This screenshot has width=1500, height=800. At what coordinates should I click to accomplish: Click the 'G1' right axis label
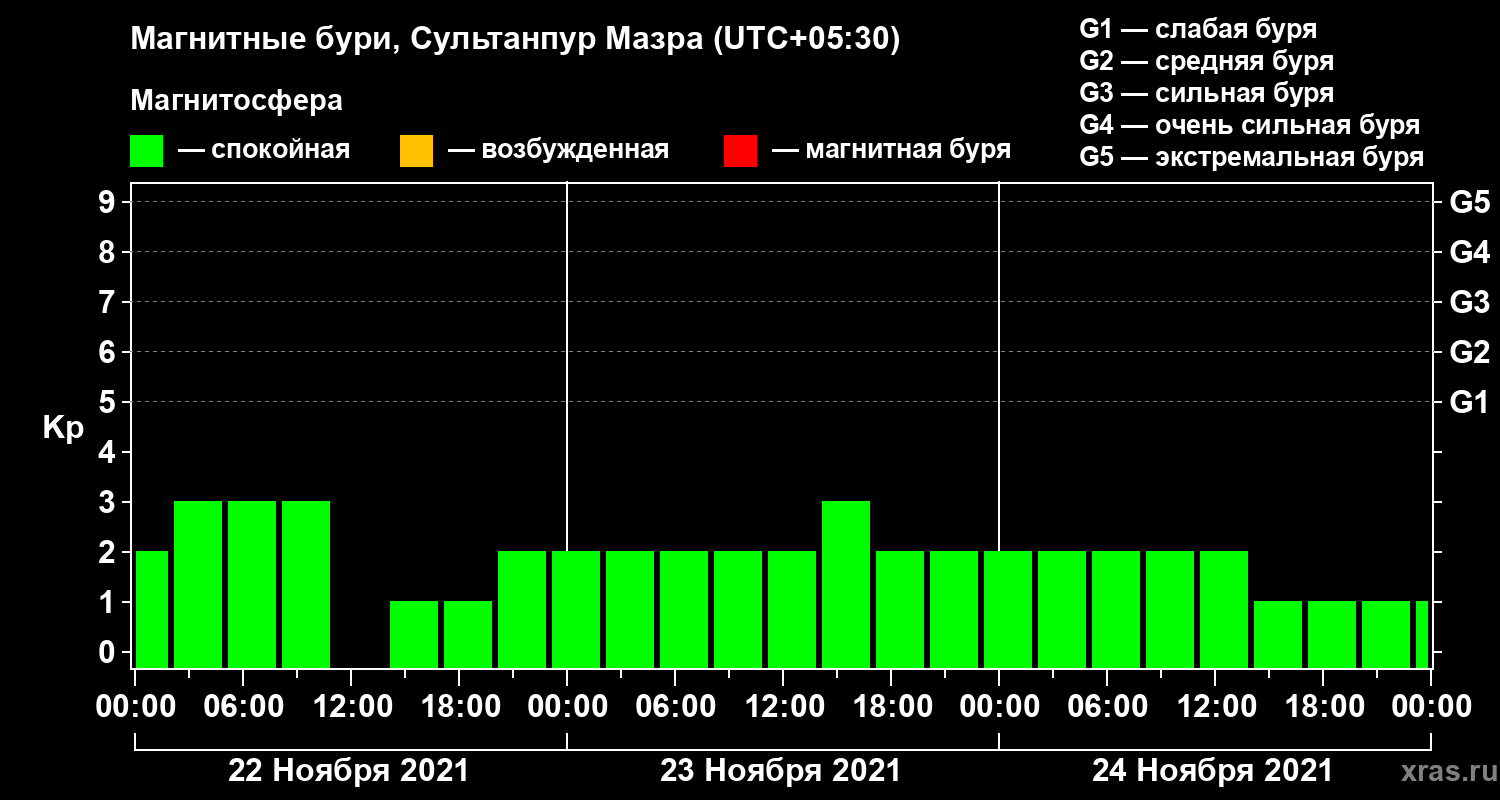1470,402
